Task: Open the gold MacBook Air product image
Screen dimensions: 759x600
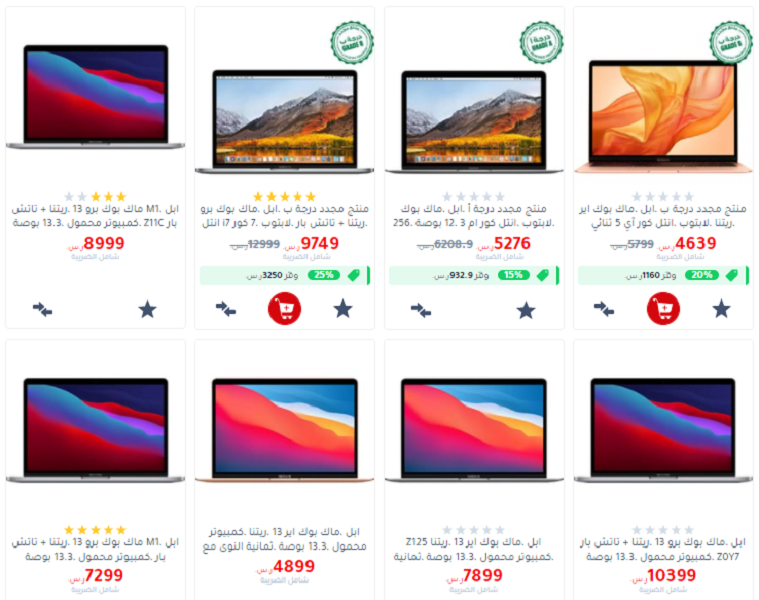Action: 663,116
